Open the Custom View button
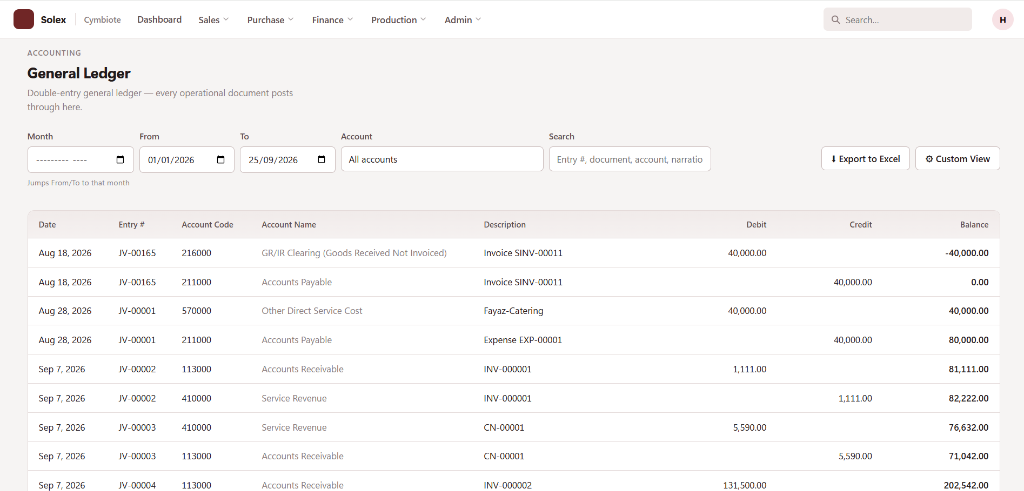The width and height of the screenshot is (1024, 491). tap(957, 159)
